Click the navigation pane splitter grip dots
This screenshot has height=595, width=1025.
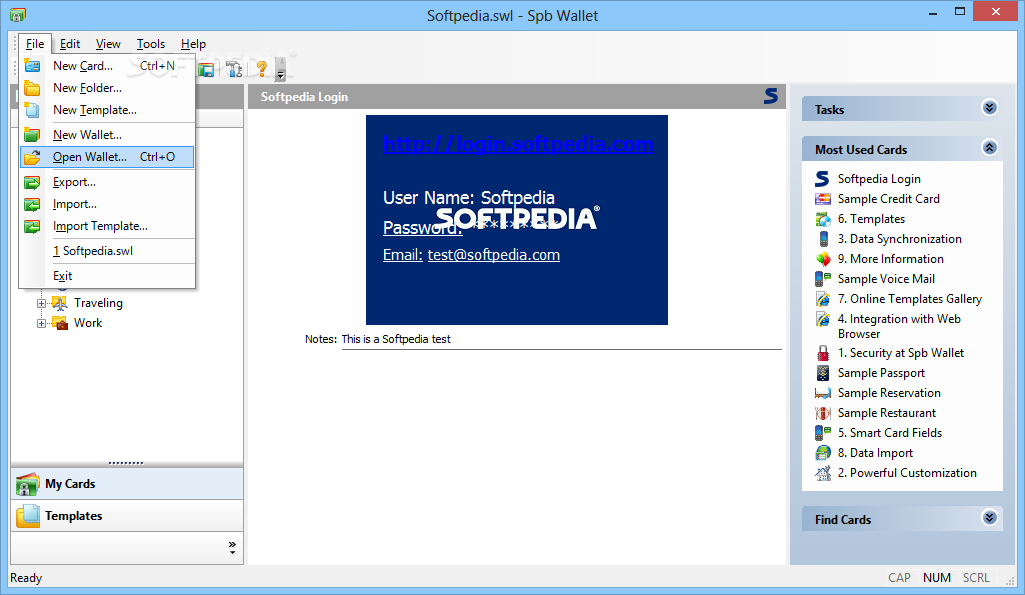[x=126, y=463]
